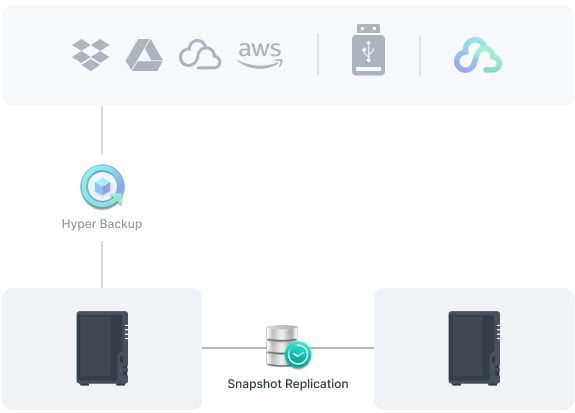The height and width of the screenshot is (413, 575).
Task: Click line connecting Hyper Backup to left NAS
Action: (102, 264)
